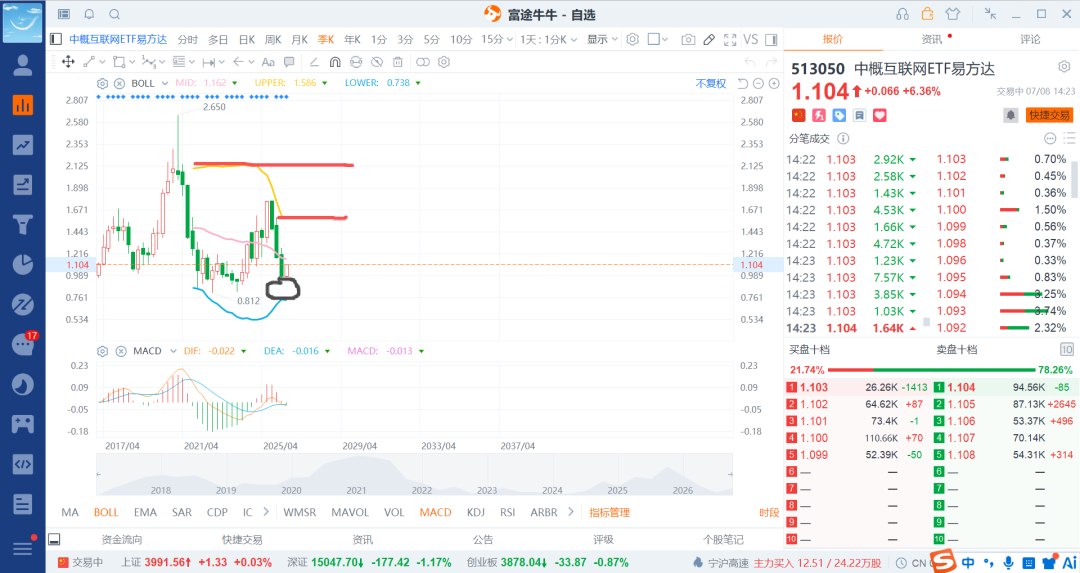Open the UPPER 1.586 line dropdown arrow
1080x573 pixels.
tap(324, 83)
